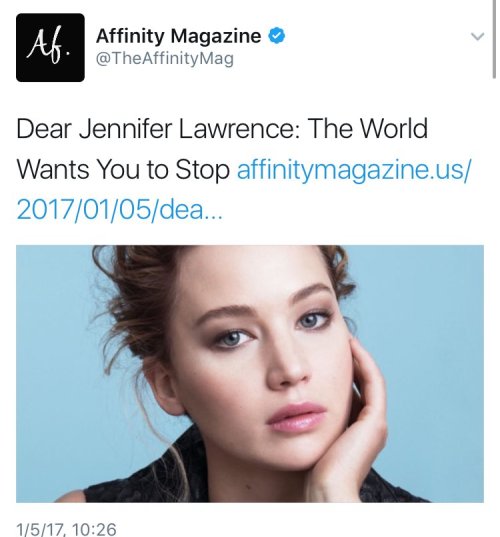Click the 'Dear Jennifer Lawrence' tweet text
This screenshot has width=500, height=537.
[x=159, y=128]
